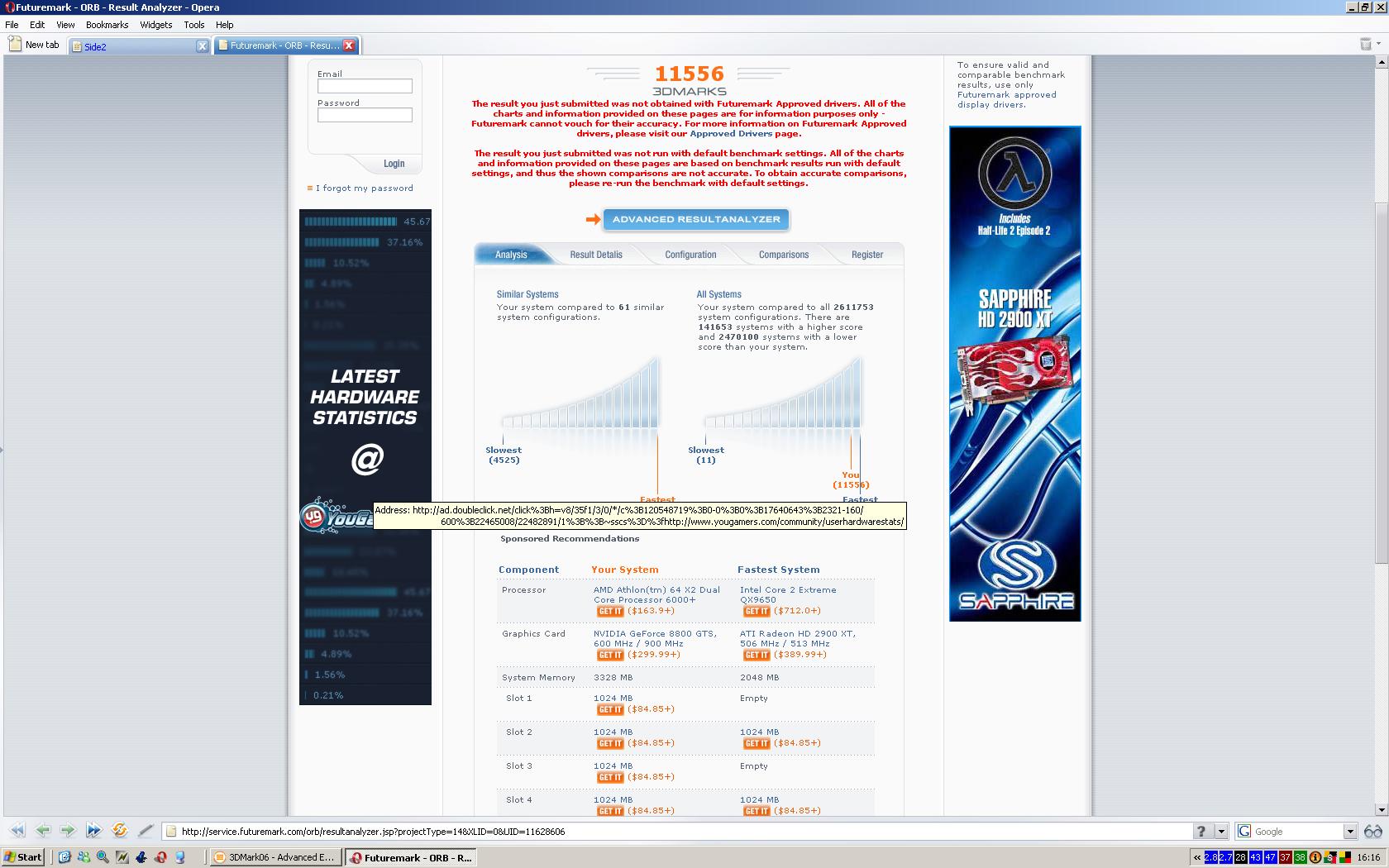Image resolution: width=1389 pixels, height=868 pixels.
Task: Open the closed tabs trash can icon
Action: 1366,44
